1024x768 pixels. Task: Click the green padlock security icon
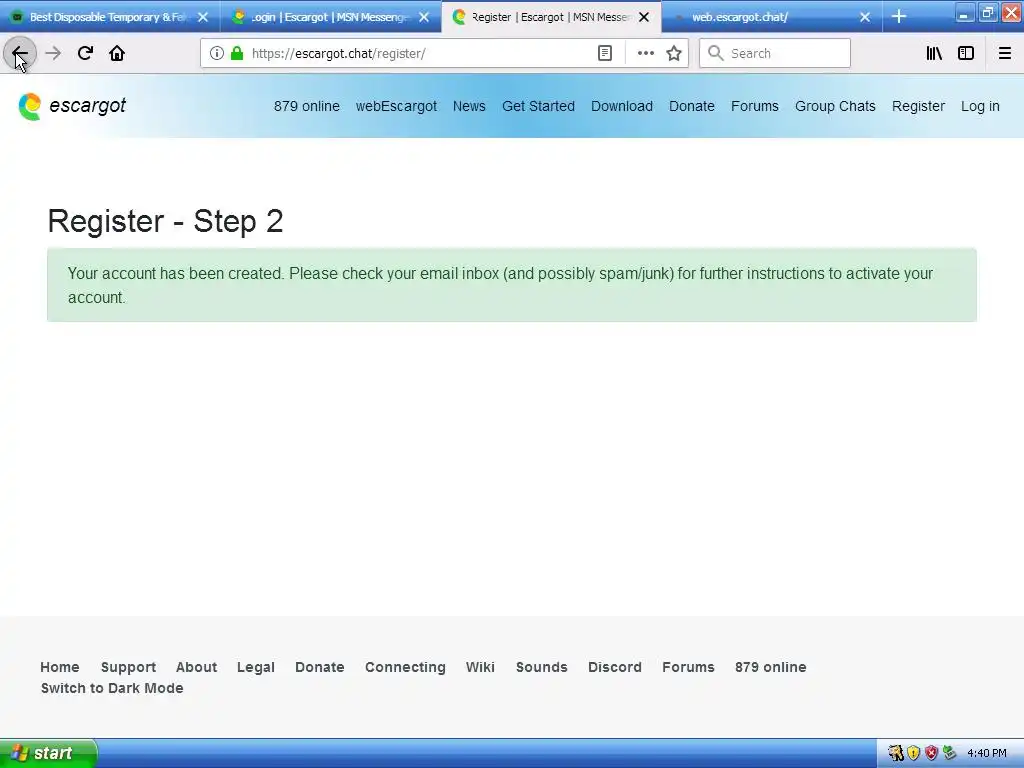click(237, 54)
